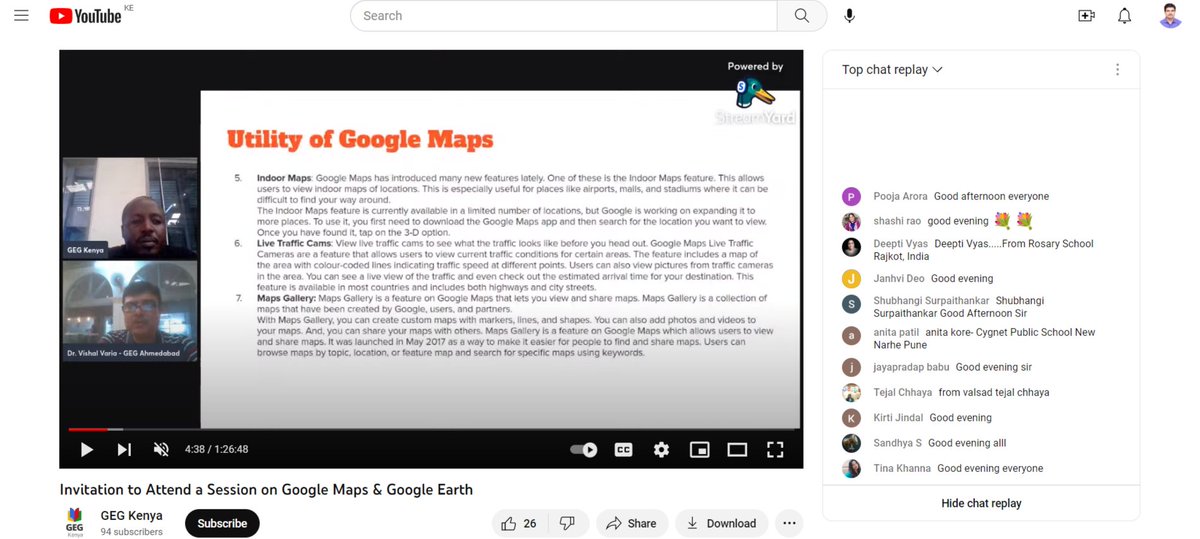Click the 94 subscribers count
Image resolution: width=1200 pixels, height=539 pixels.
coord(131,532)
